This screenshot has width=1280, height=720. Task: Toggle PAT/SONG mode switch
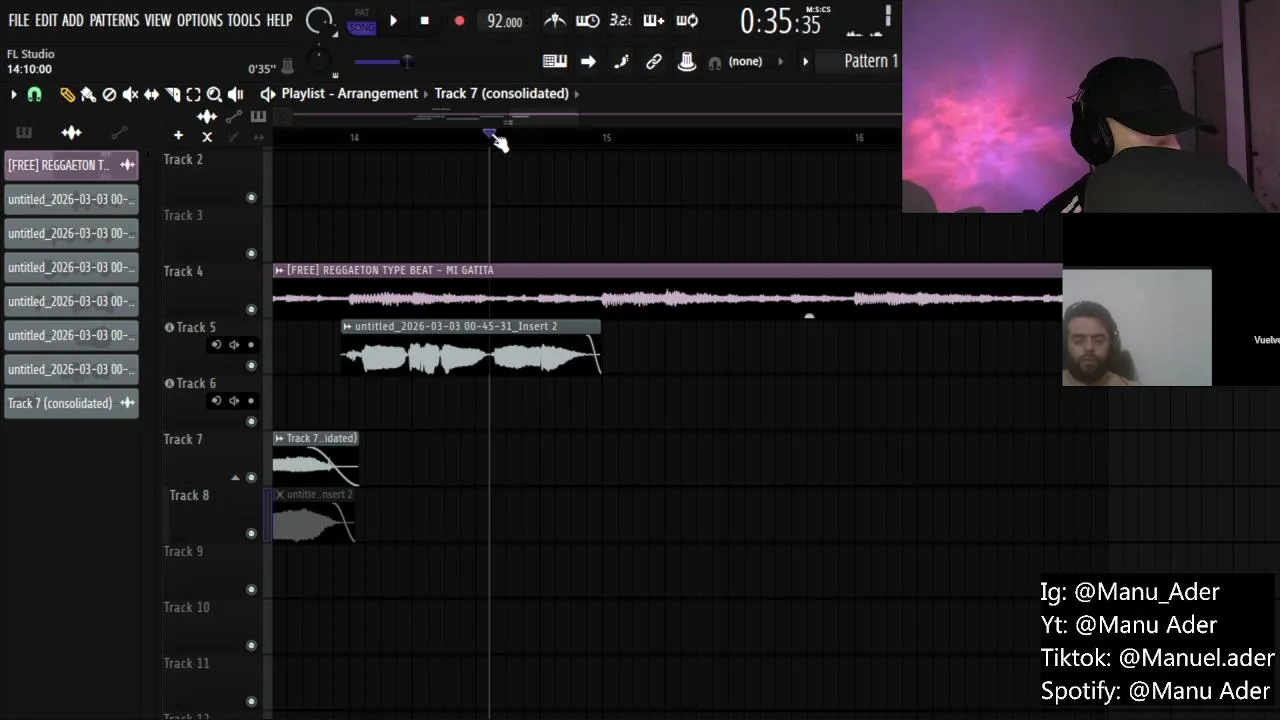point(362,22)
